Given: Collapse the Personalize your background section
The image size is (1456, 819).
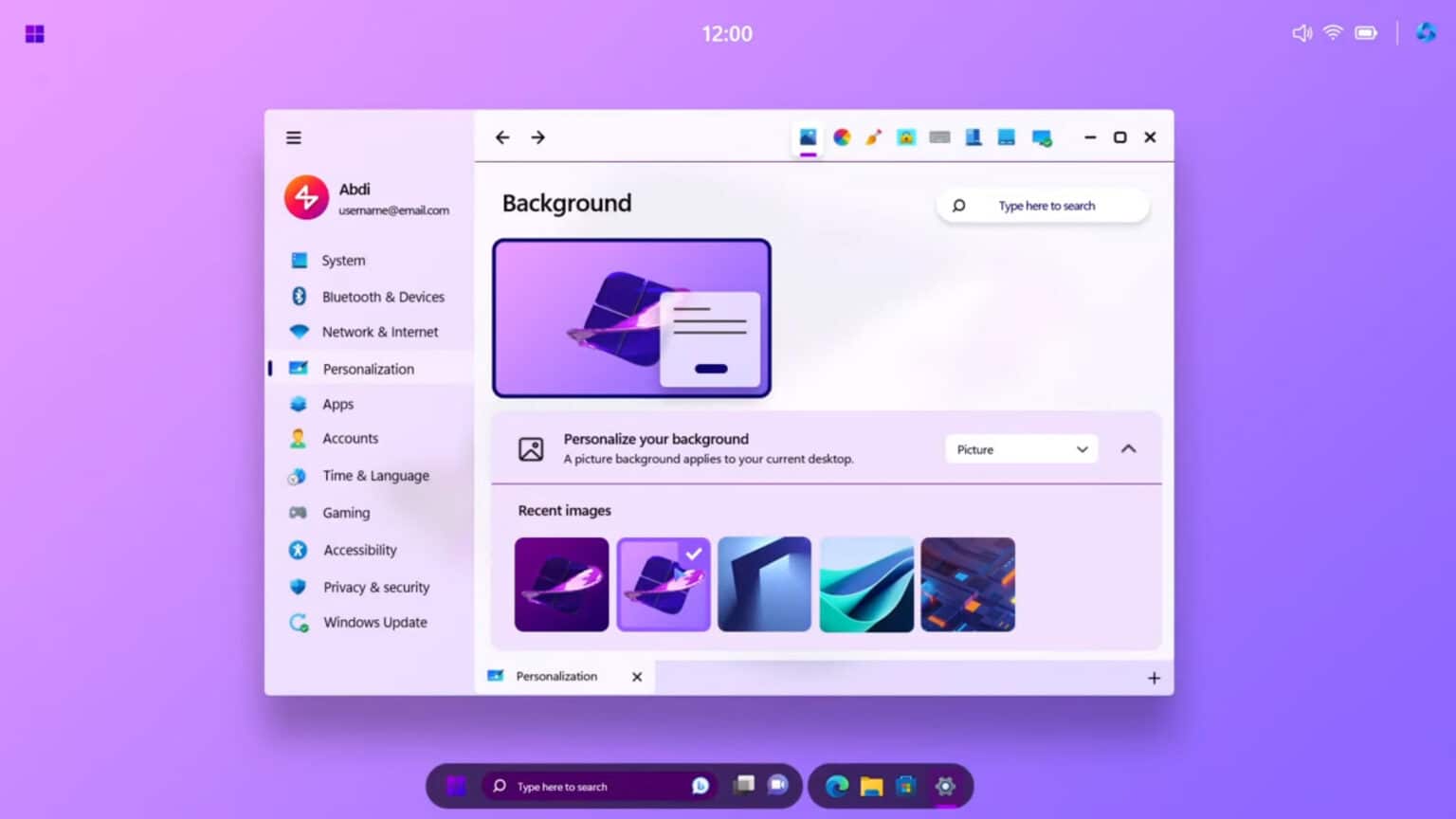Looking at the screenshot, I should tap(1128, 448).
